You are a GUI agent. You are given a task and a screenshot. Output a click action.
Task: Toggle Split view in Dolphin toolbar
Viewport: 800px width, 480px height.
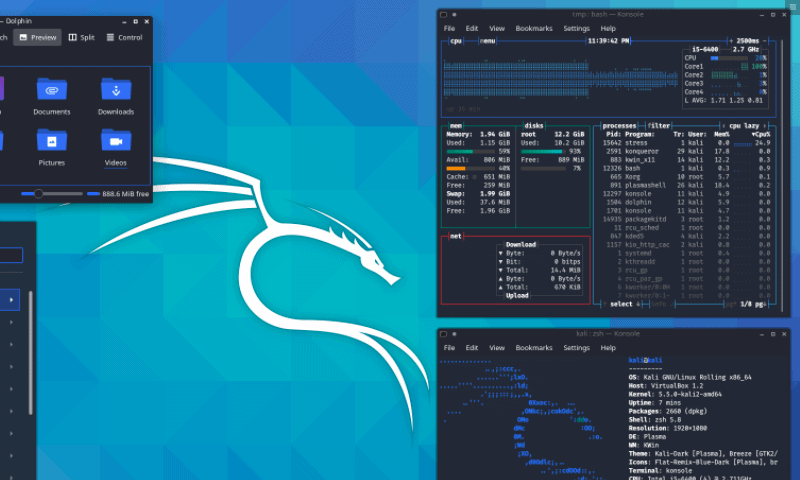coord(82,37)
